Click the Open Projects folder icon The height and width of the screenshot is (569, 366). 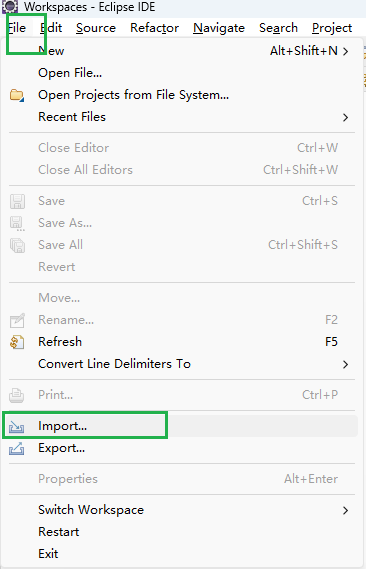(17, 95)
